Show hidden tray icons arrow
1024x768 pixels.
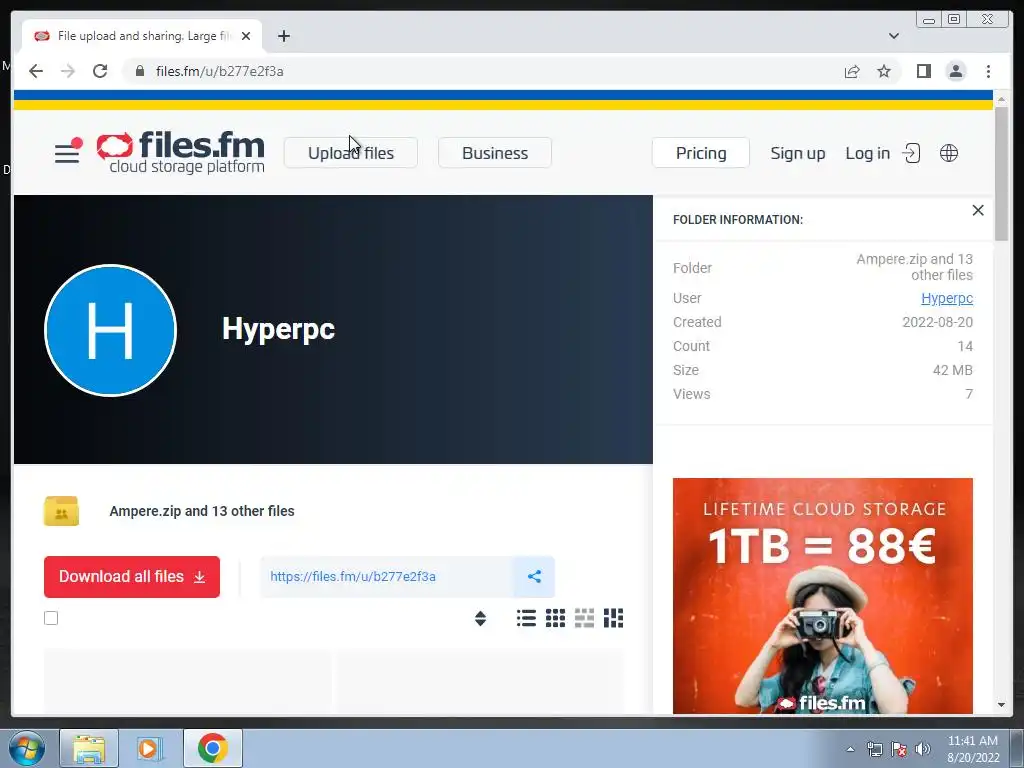[850, 749]
